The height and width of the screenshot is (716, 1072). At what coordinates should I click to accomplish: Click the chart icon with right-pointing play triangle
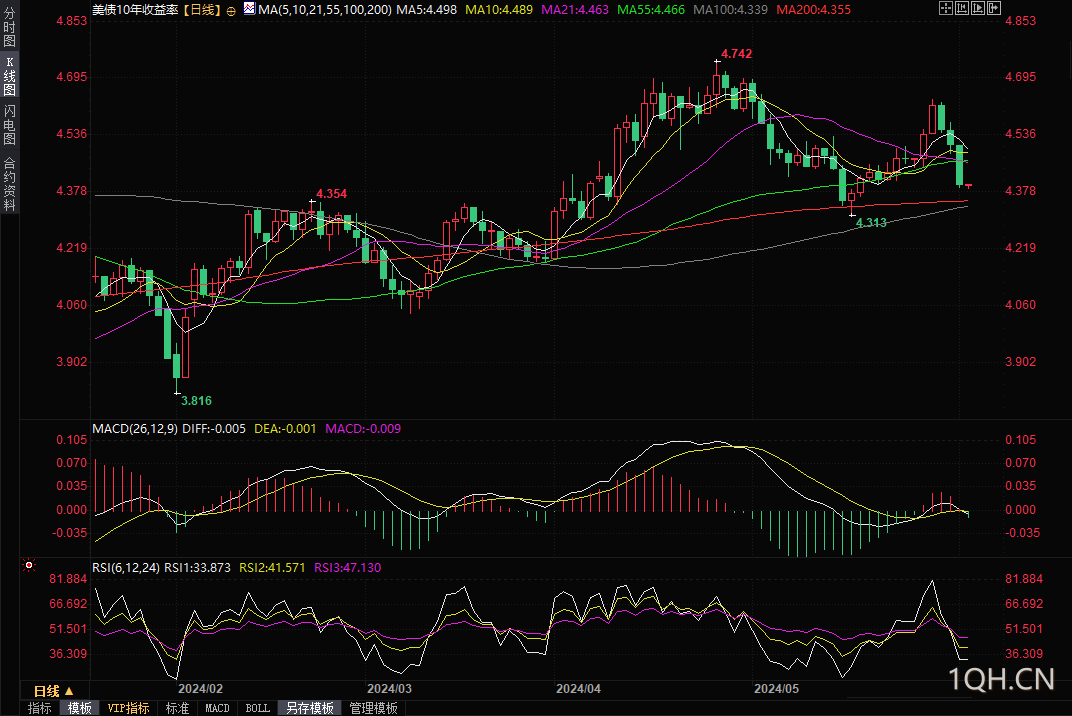978,8
